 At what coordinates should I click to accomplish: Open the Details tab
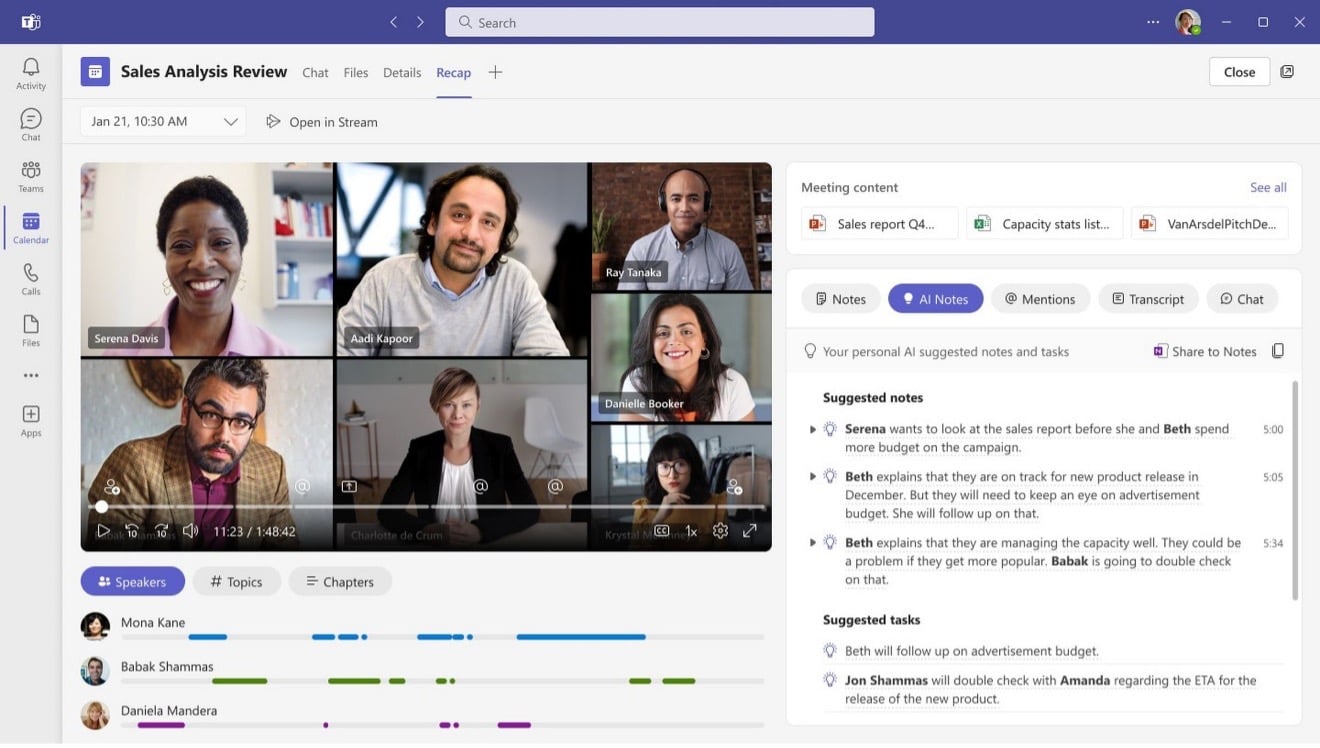tap(402, 72)
